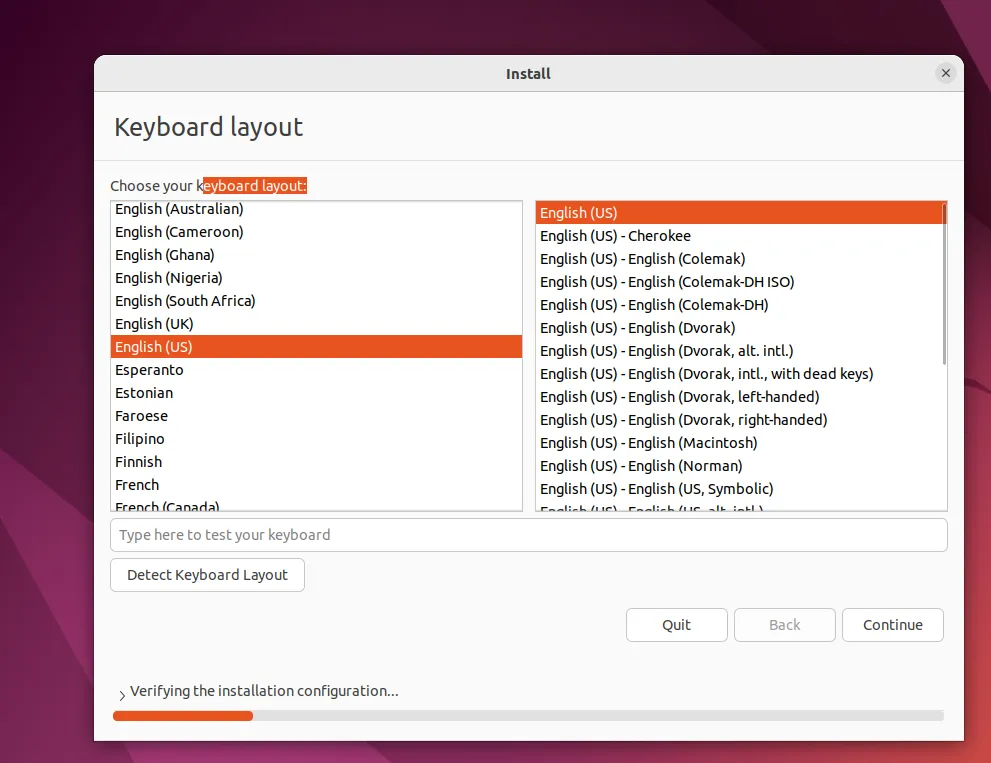Viewport: 991px width, 763px height.
Task: Expand the installation progress details chevron
Action: [122, 695]
